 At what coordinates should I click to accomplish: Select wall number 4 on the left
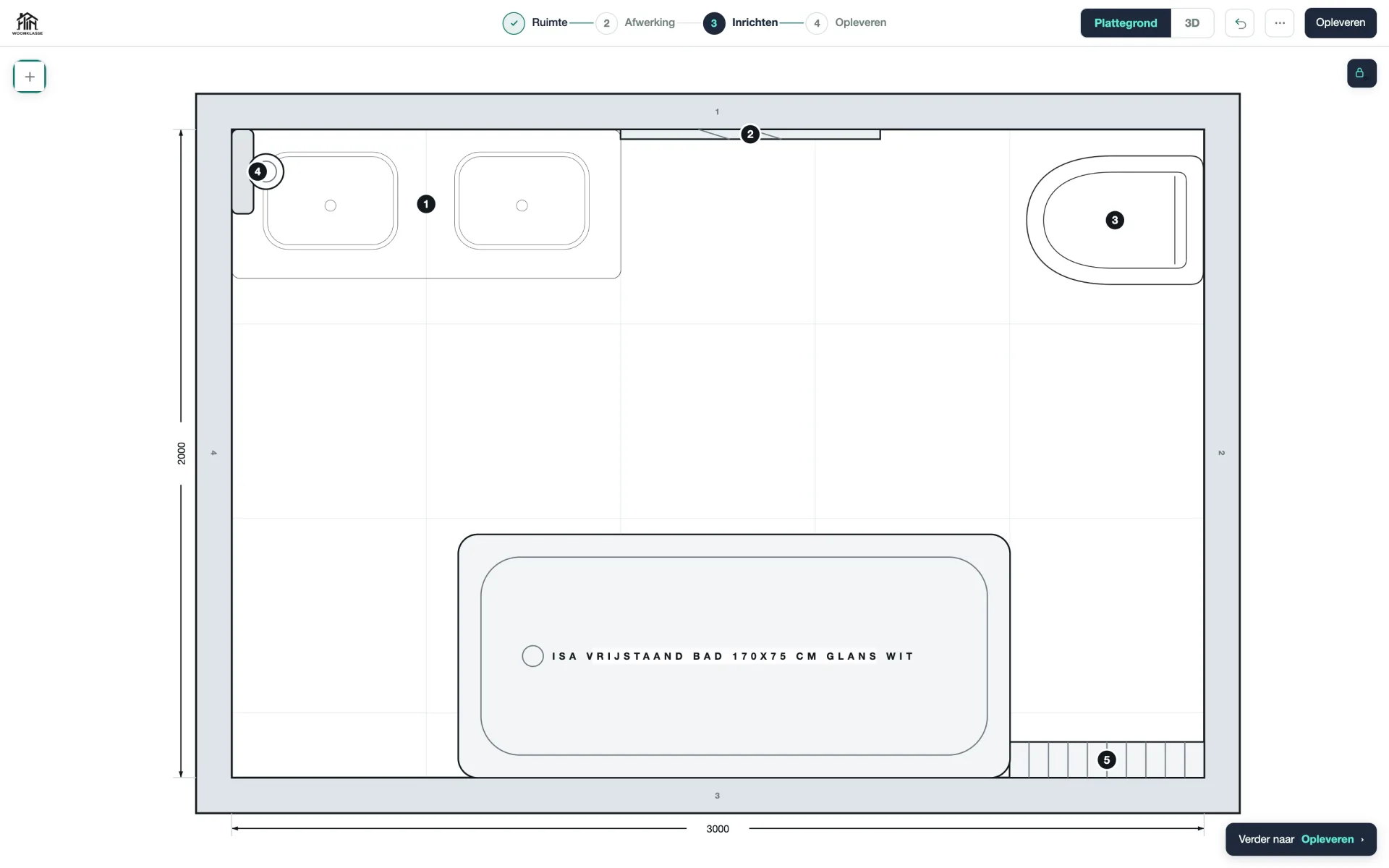tap(213, 453)
